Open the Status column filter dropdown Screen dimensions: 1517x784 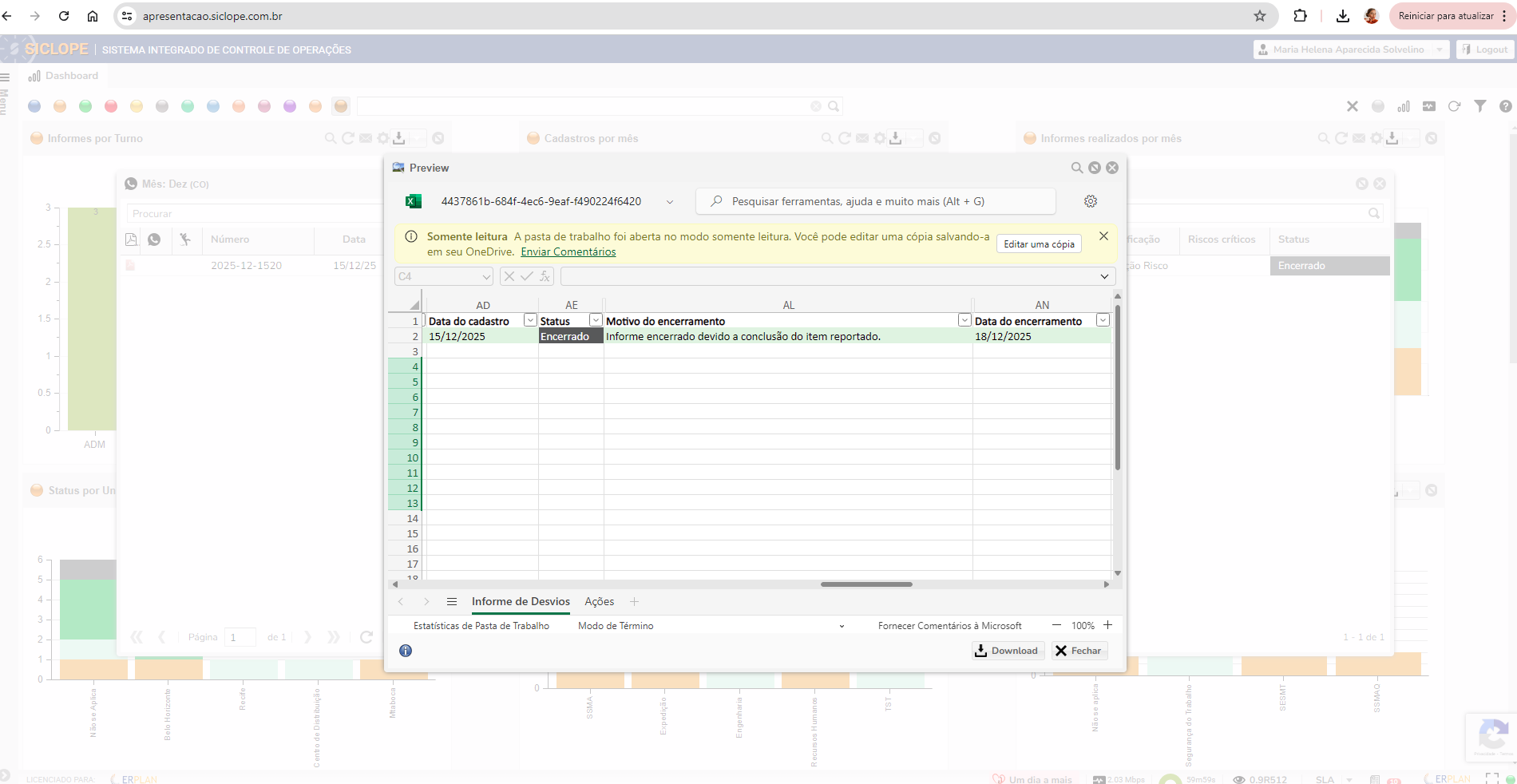click(x=595, y=320)
